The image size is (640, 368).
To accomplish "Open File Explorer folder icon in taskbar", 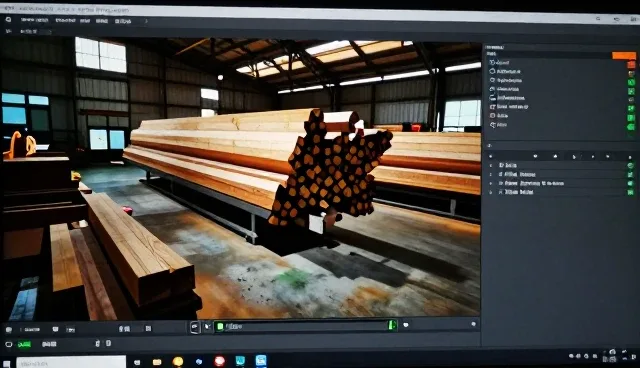I will point(157,362).
